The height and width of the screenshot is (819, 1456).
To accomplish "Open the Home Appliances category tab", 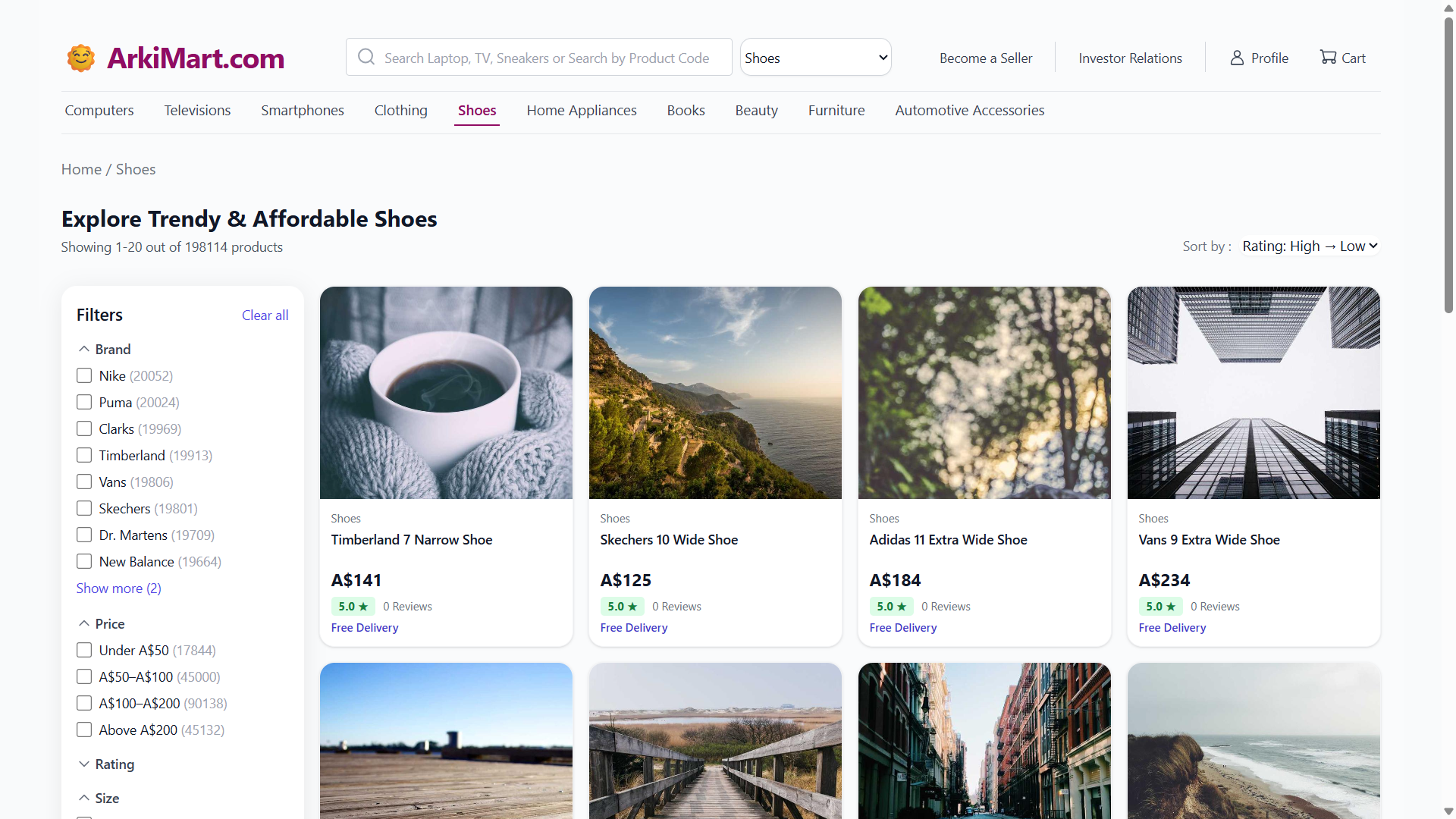I will click(x=582, y=111).
